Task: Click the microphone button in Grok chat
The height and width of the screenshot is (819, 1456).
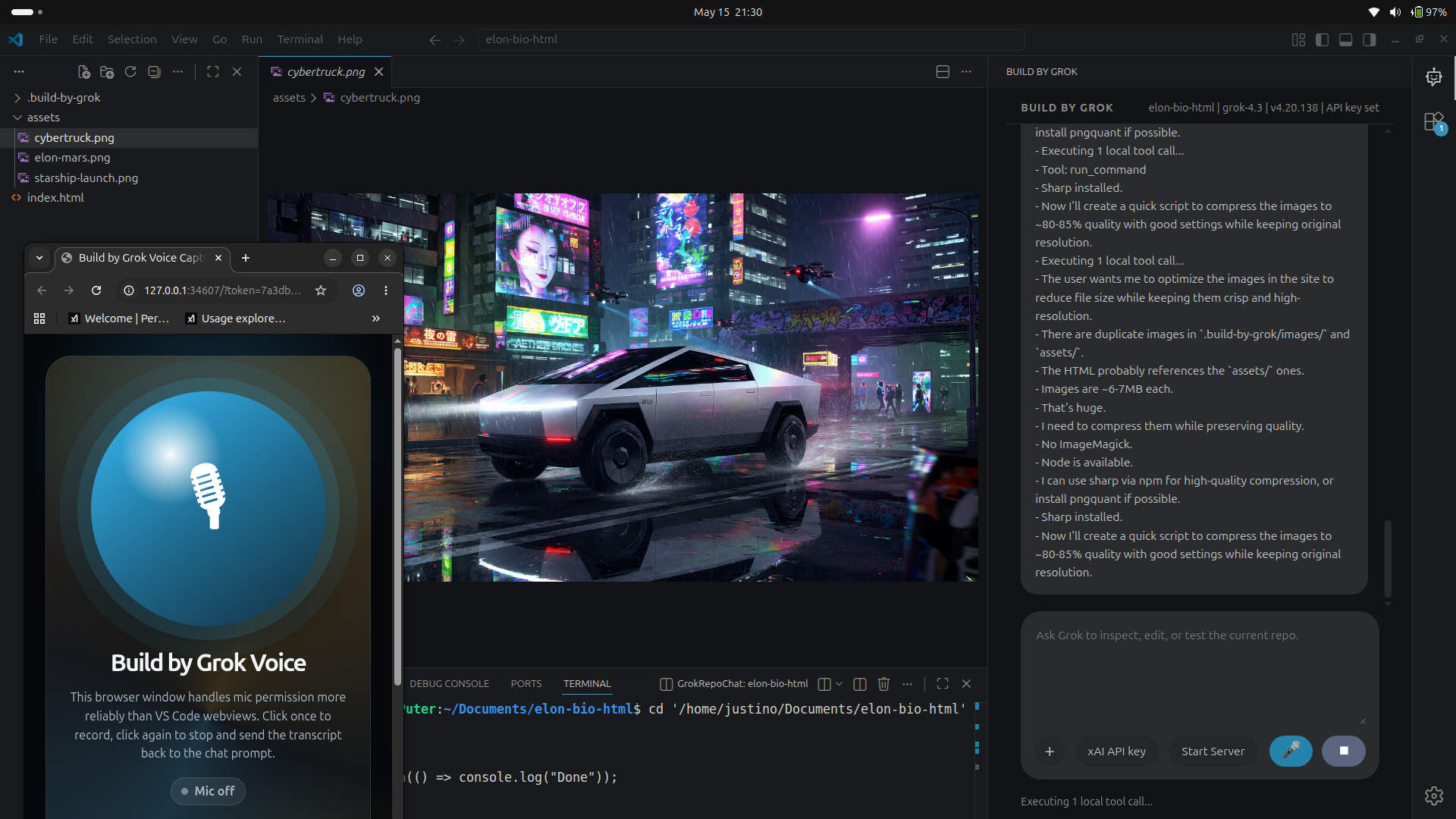Action: [x=1291, y=752]
